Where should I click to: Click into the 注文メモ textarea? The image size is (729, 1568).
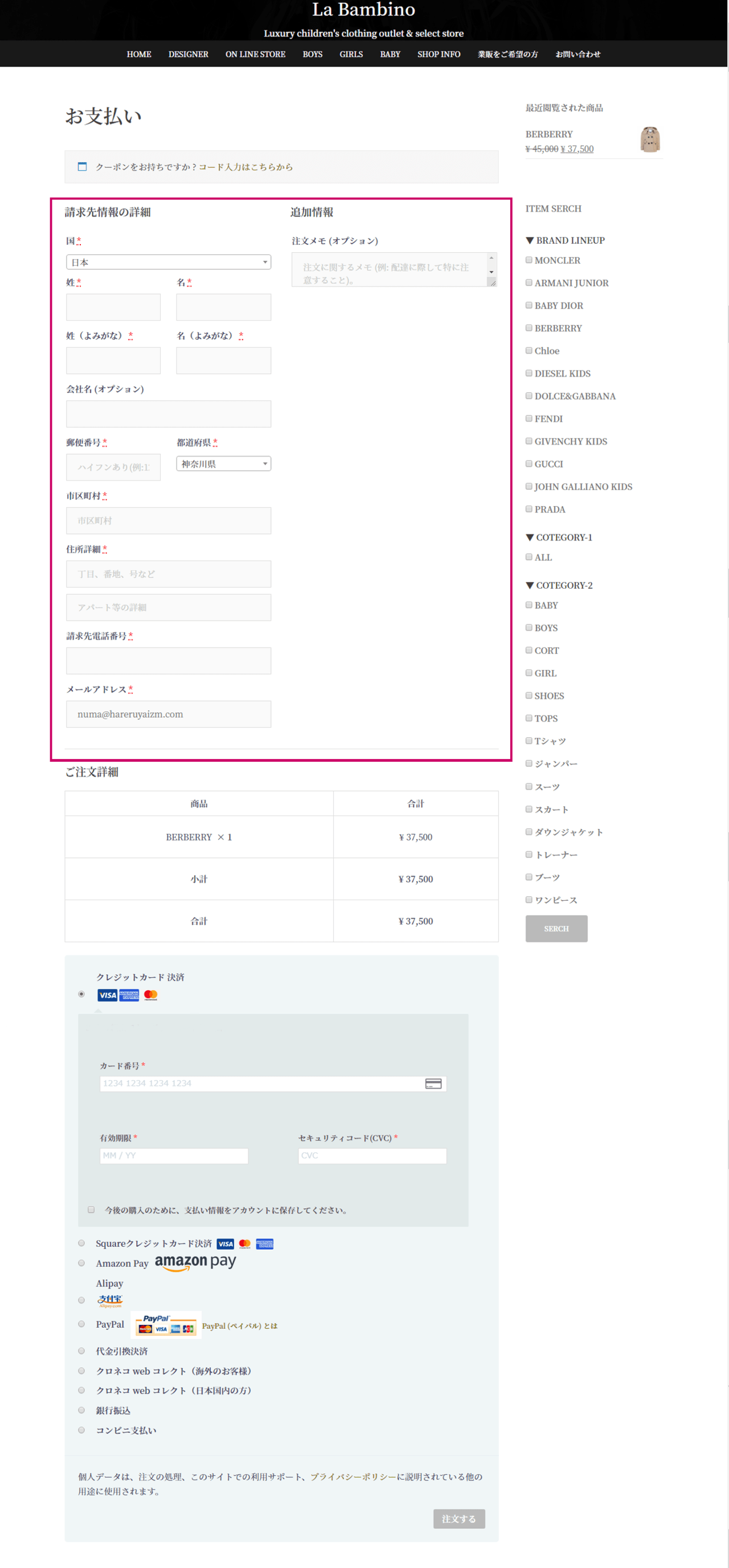click(x=394, y=270)
